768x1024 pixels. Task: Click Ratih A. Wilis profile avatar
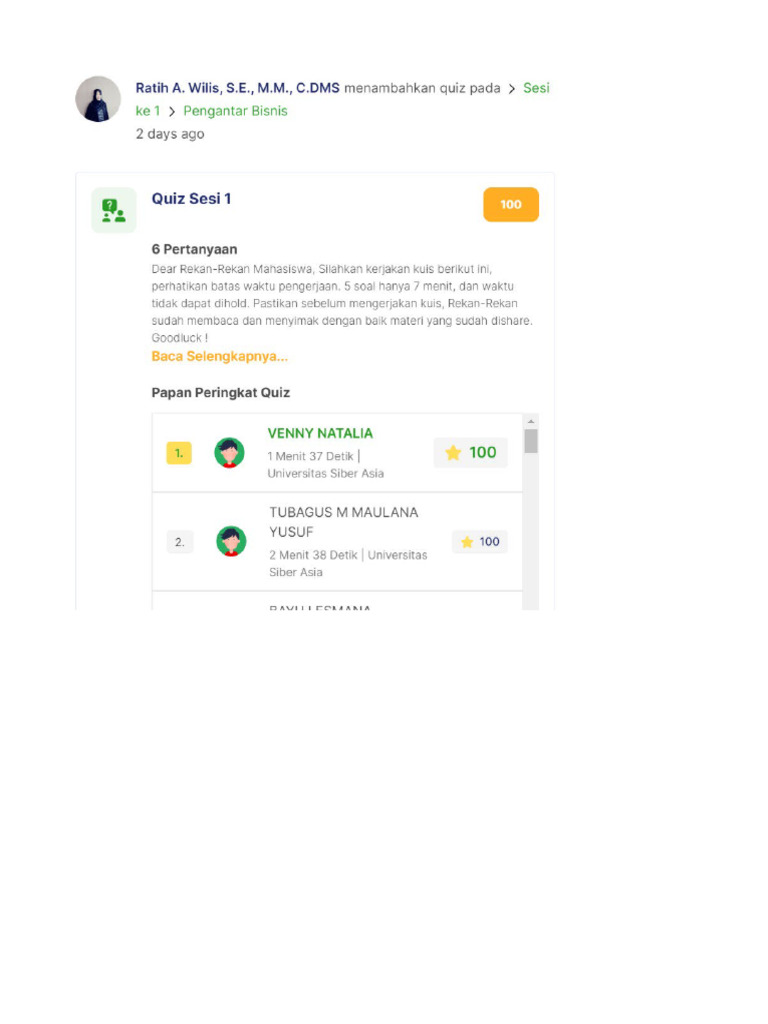point(98,99)
